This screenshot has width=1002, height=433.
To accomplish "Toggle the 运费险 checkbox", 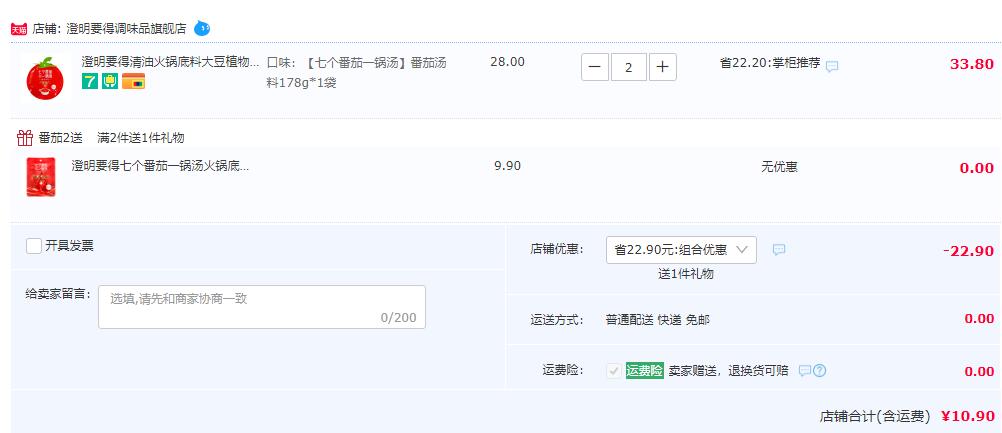I will click(614, 370).
